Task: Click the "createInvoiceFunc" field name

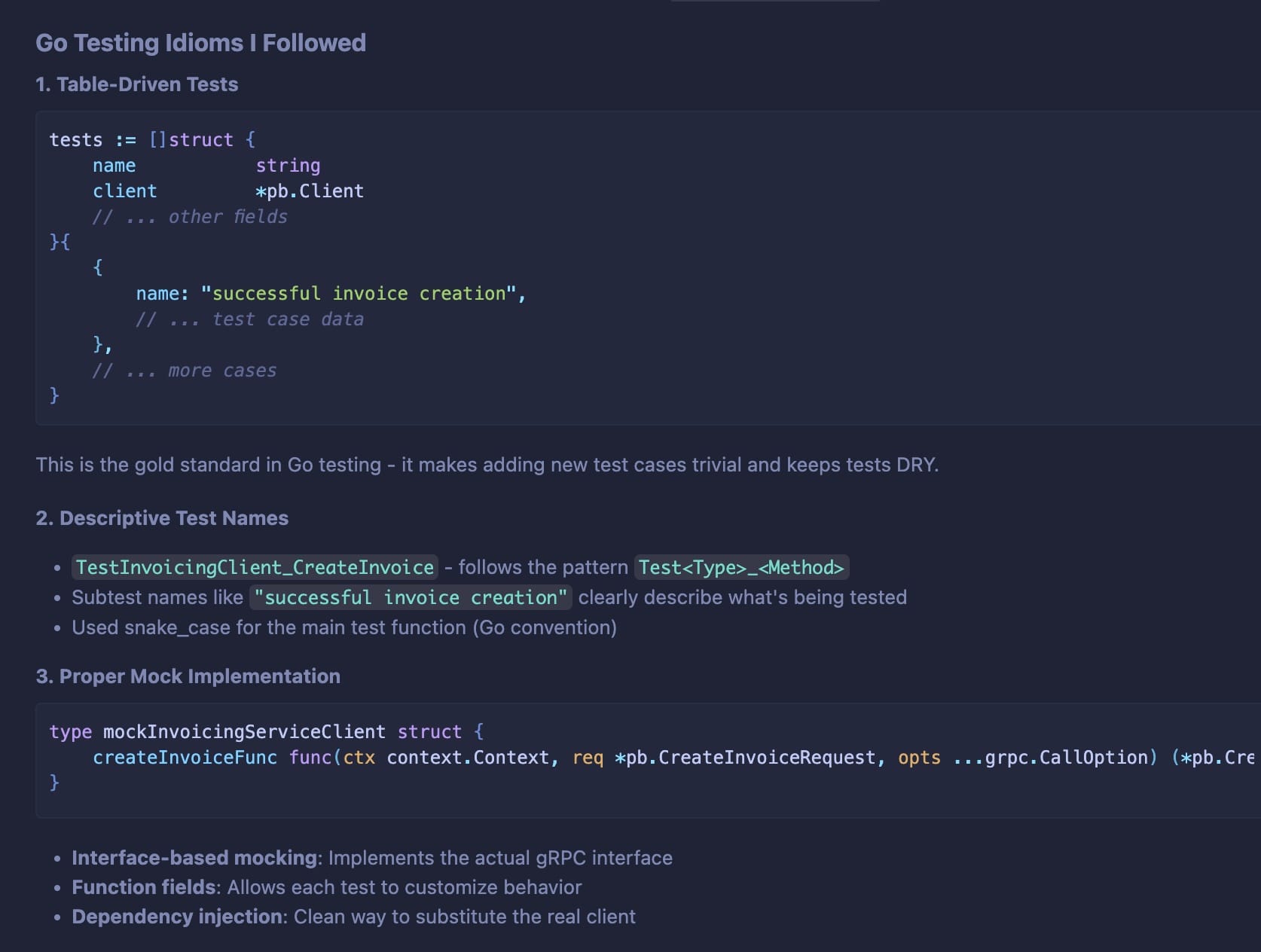Action: pos(185,758)
